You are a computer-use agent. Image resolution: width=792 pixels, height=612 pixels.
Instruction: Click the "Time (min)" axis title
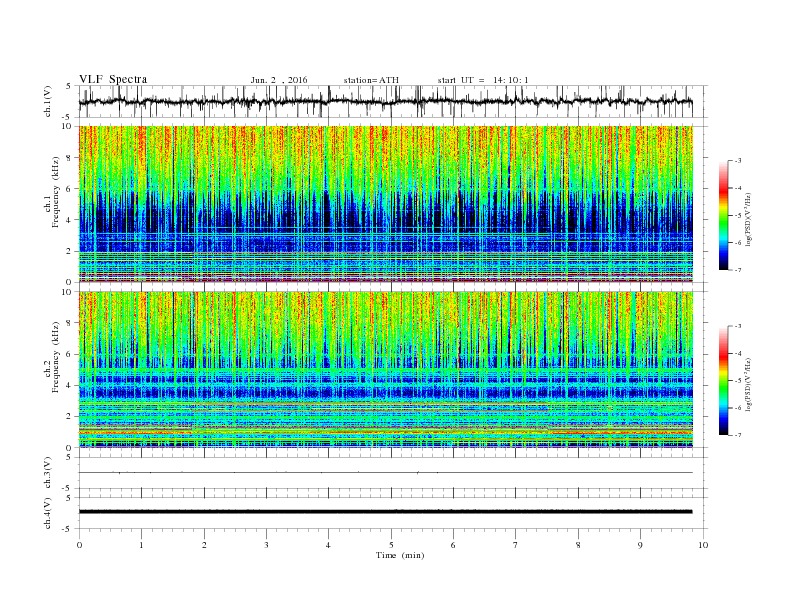coord(400,555)
